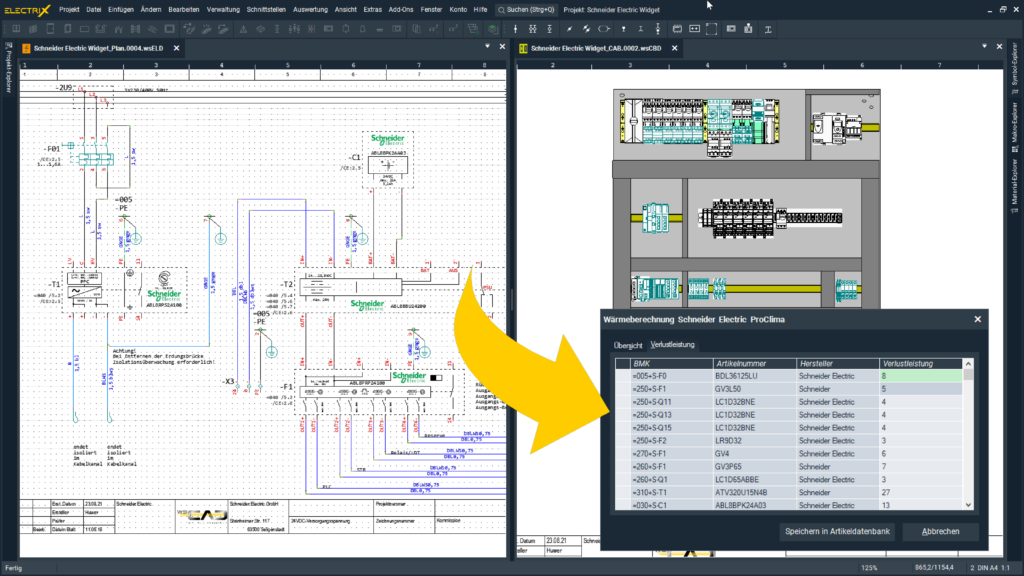Open the Projekt-Explorer panel on the left edge
This screenshot has width=1024, height=576.
(7, 70)
